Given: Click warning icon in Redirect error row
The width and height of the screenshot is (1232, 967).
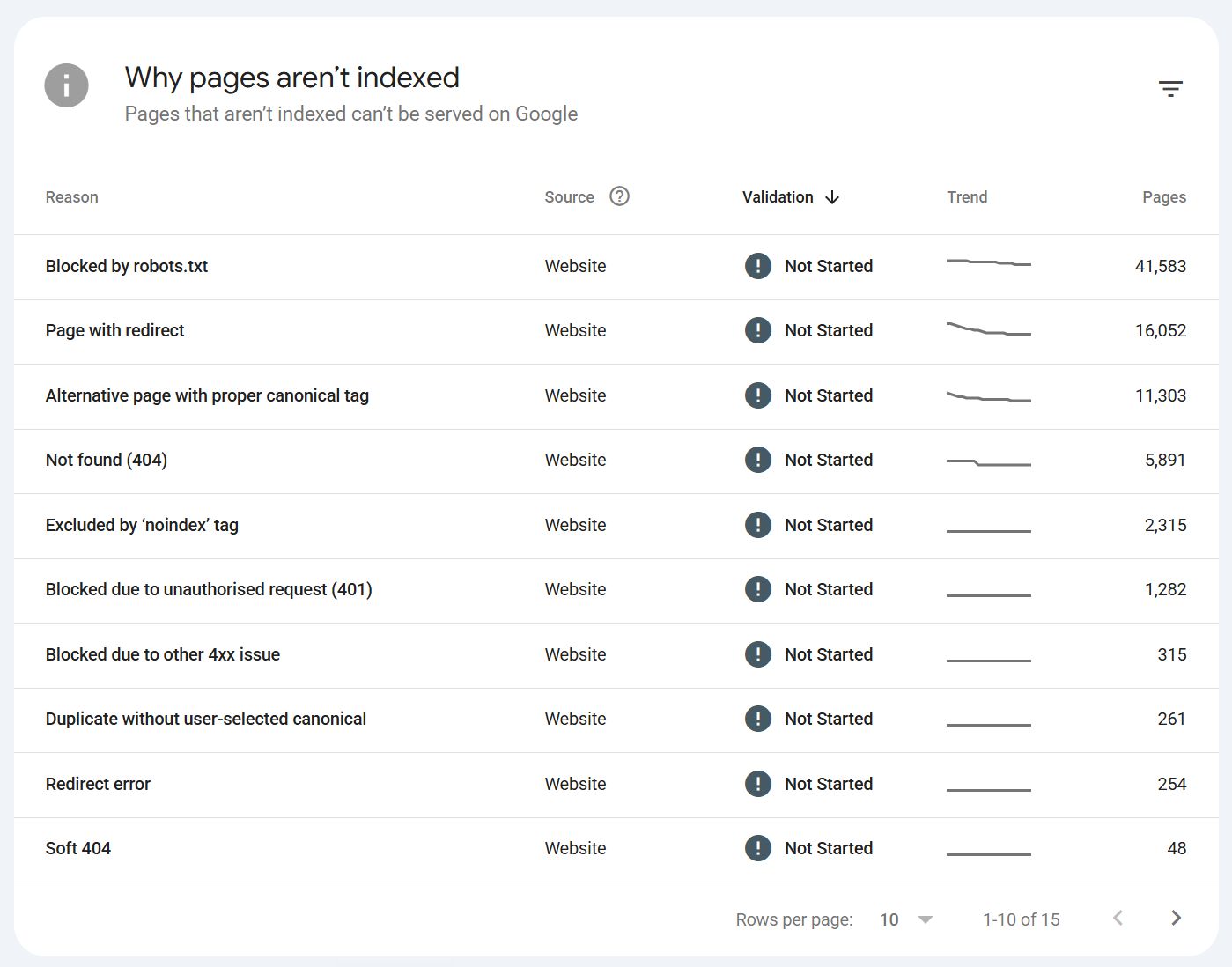Looking at the screenshot, I should coord(758,784).
